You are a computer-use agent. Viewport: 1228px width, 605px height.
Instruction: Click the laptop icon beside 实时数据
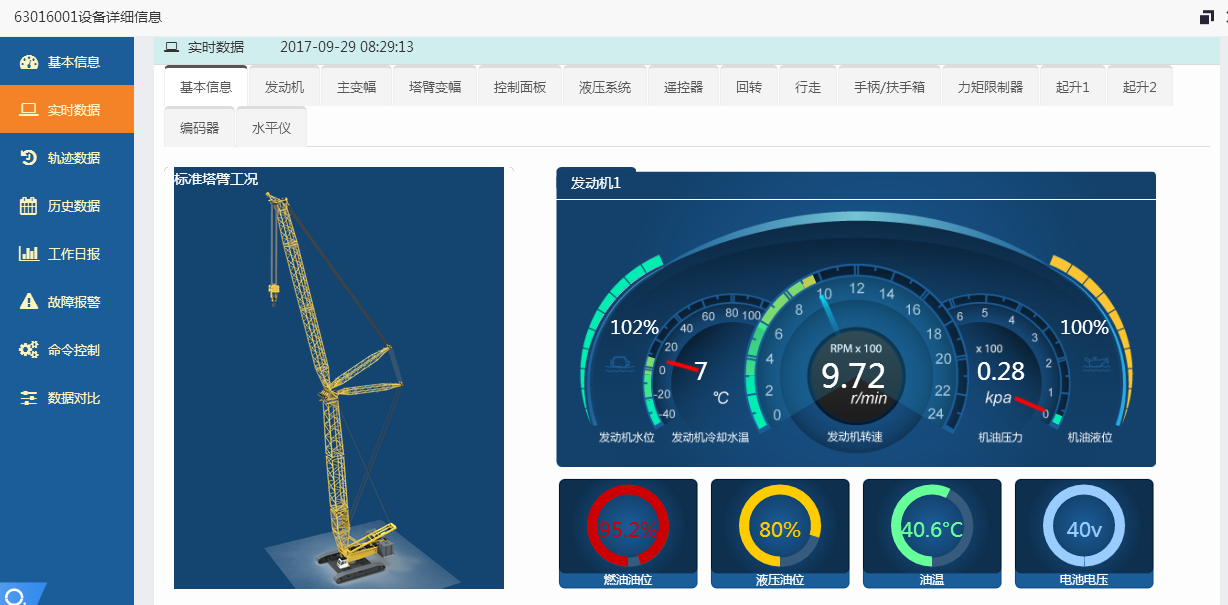click(29, 110)
